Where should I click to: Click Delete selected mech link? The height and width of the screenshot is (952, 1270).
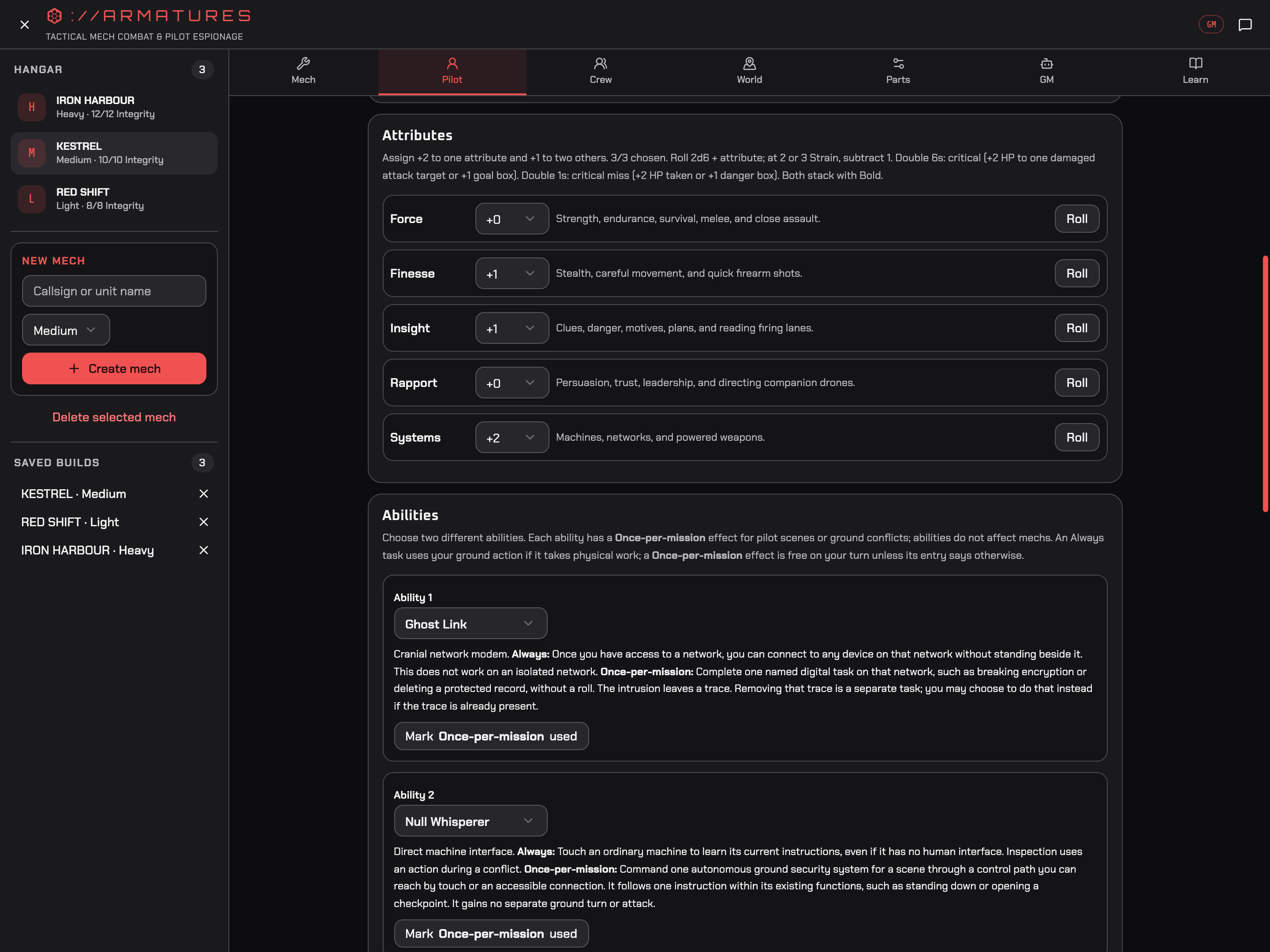[114, 417]
